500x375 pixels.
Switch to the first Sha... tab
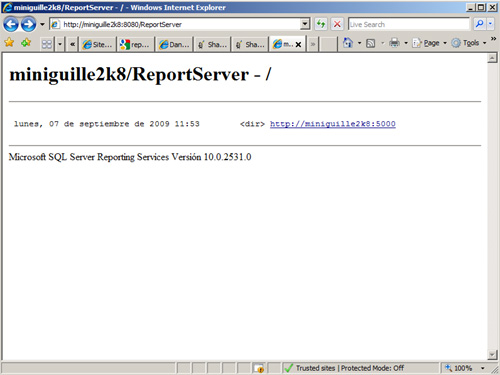(212, 44)
